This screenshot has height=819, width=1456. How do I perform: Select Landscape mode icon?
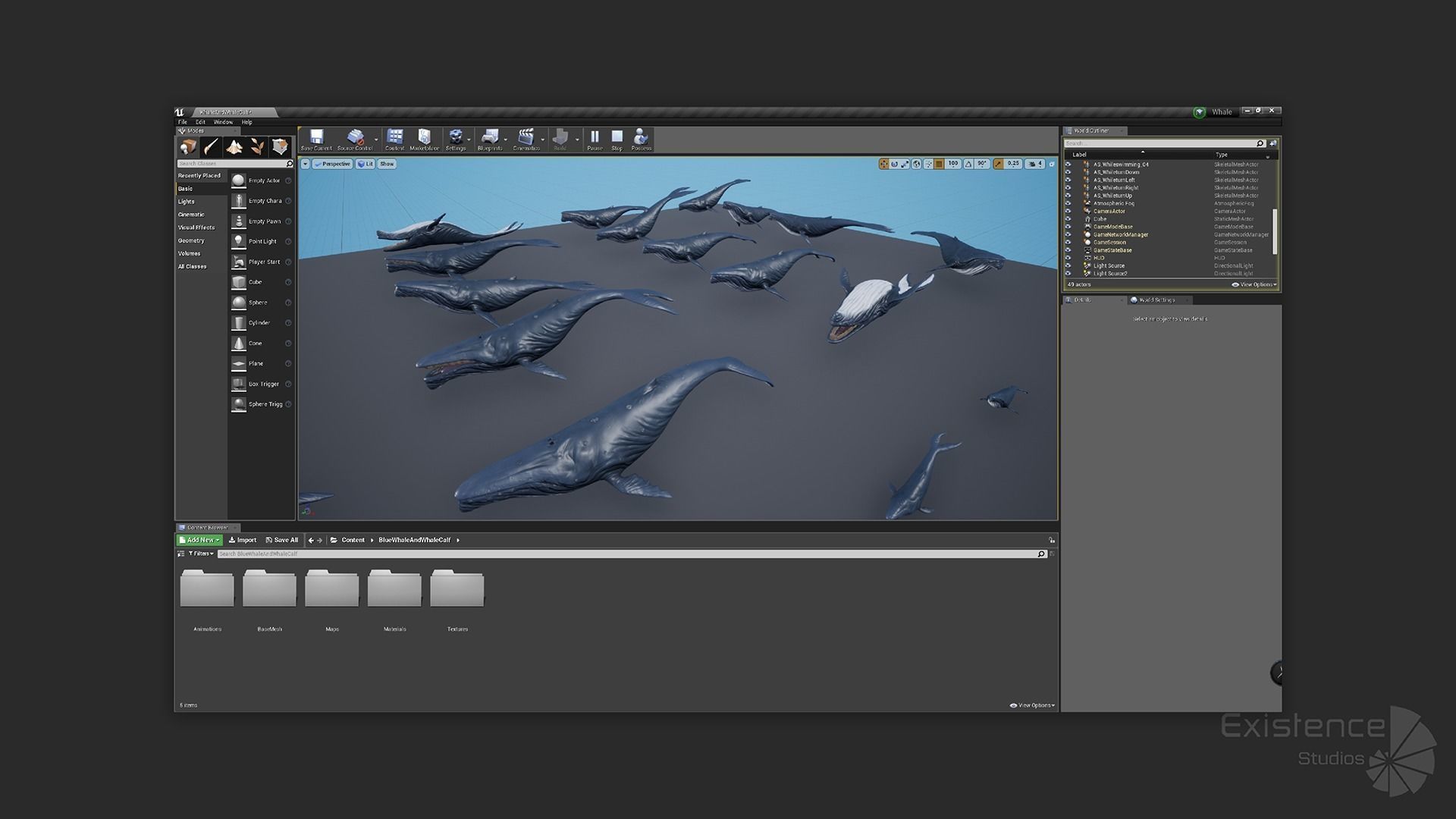[234, 146]
